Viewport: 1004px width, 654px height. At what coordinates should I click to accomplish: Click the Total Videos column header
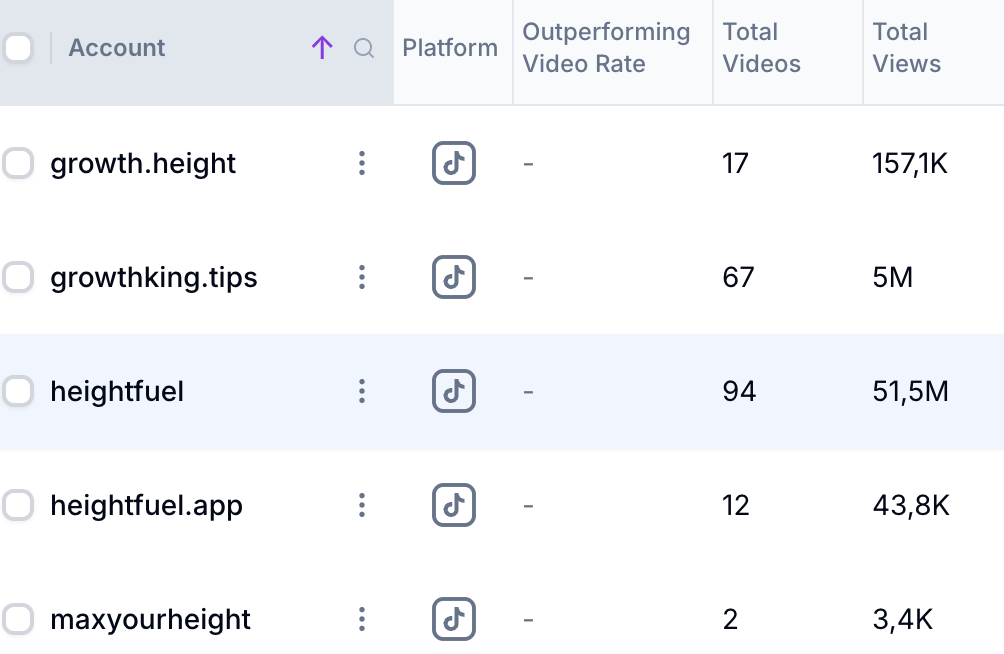[x=762, y=48]
